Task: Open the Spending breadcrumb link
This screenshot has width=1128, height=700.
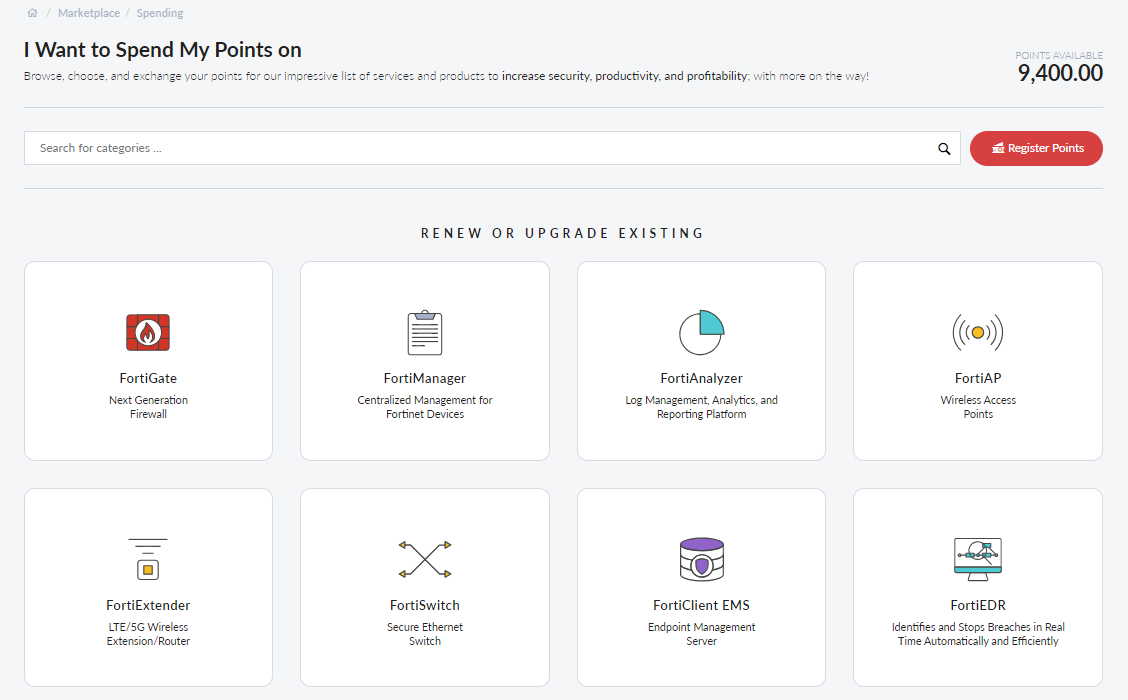Action: [x=159, y=13]
